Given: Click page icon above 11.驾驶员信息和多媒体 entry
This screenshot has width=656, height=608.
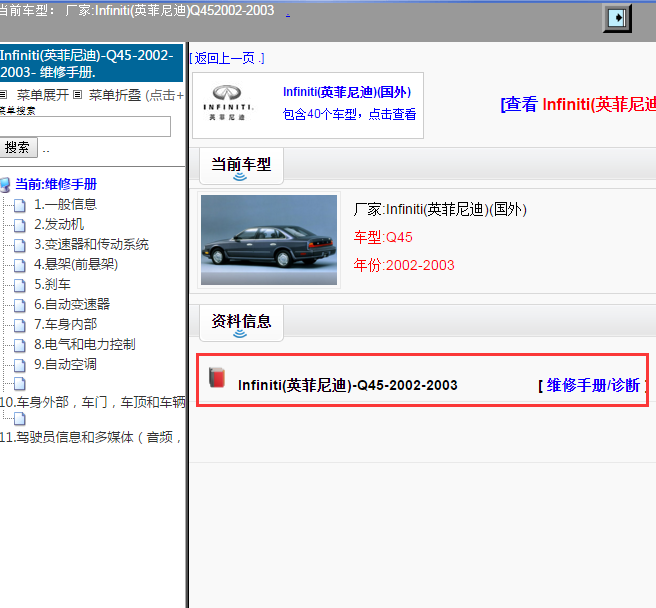Looking at the screenshot, I should click(x=20, y=419).
